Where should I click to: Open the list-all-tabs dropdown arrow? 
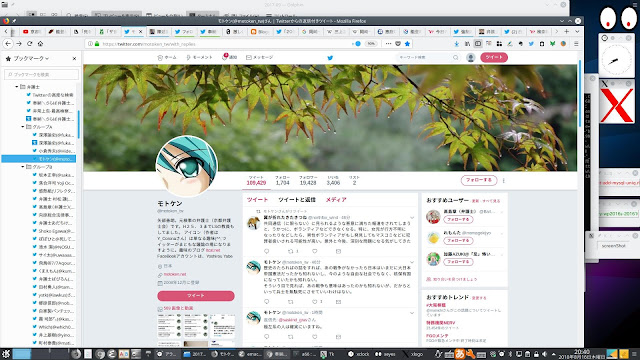pyautogui.click(x=577, y=31)
